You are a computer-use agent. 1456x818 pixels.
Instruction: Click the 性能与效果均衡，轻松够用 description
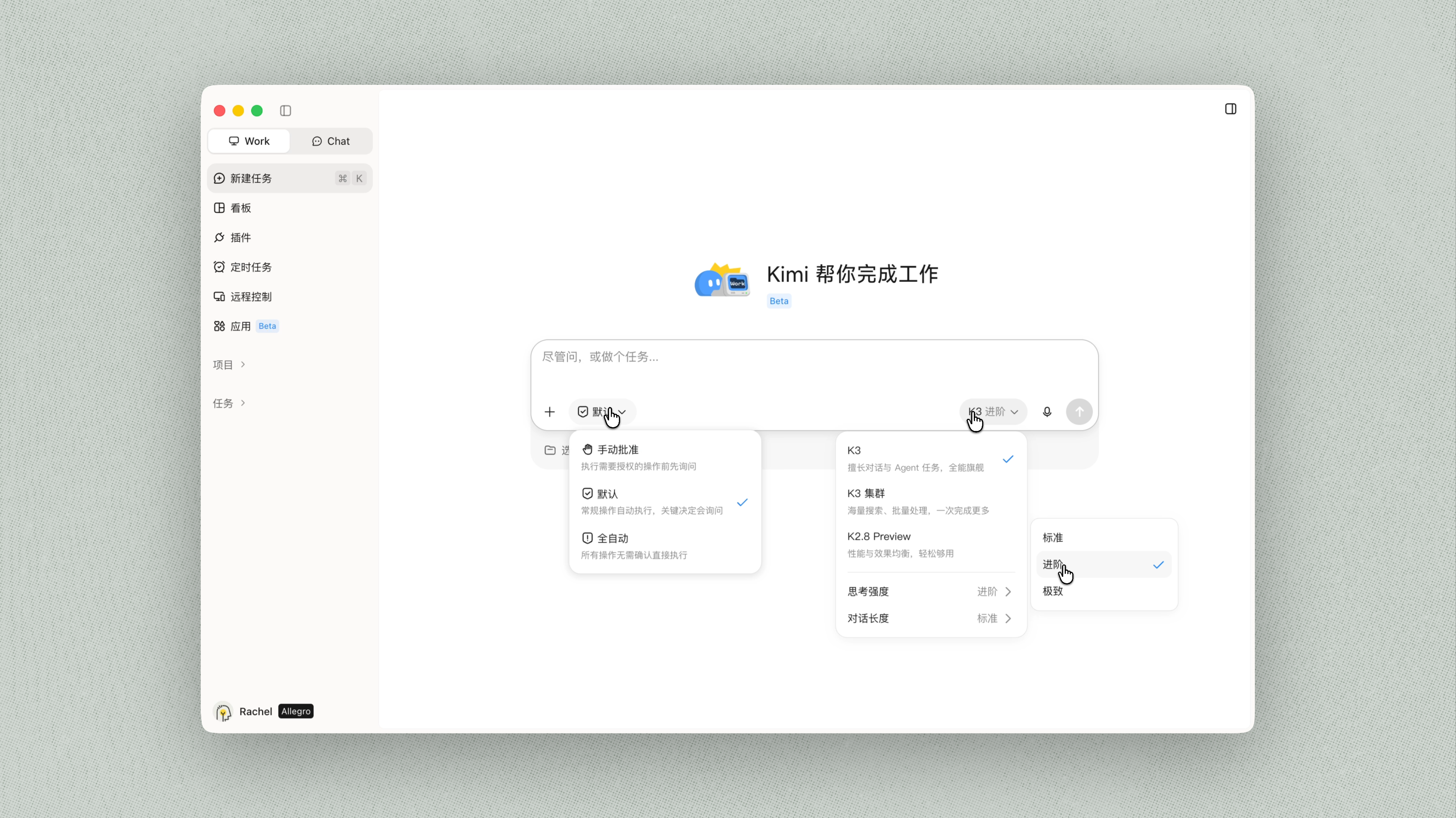click(x=900, y=553)
